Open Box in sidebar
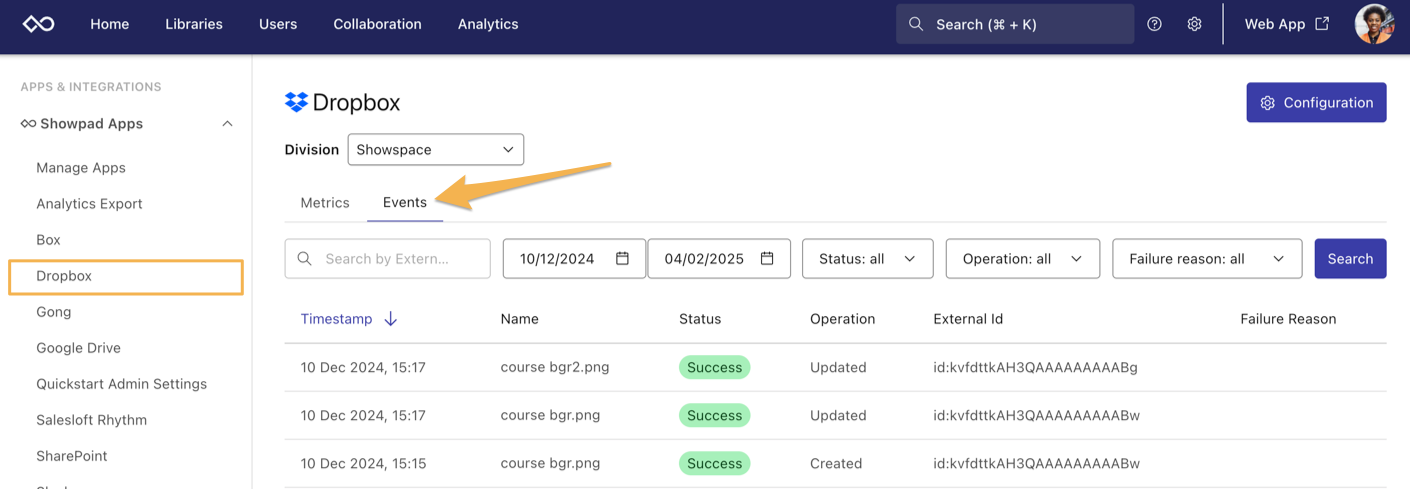Viewport: 1410px width, 489px height. pos(48,240)
